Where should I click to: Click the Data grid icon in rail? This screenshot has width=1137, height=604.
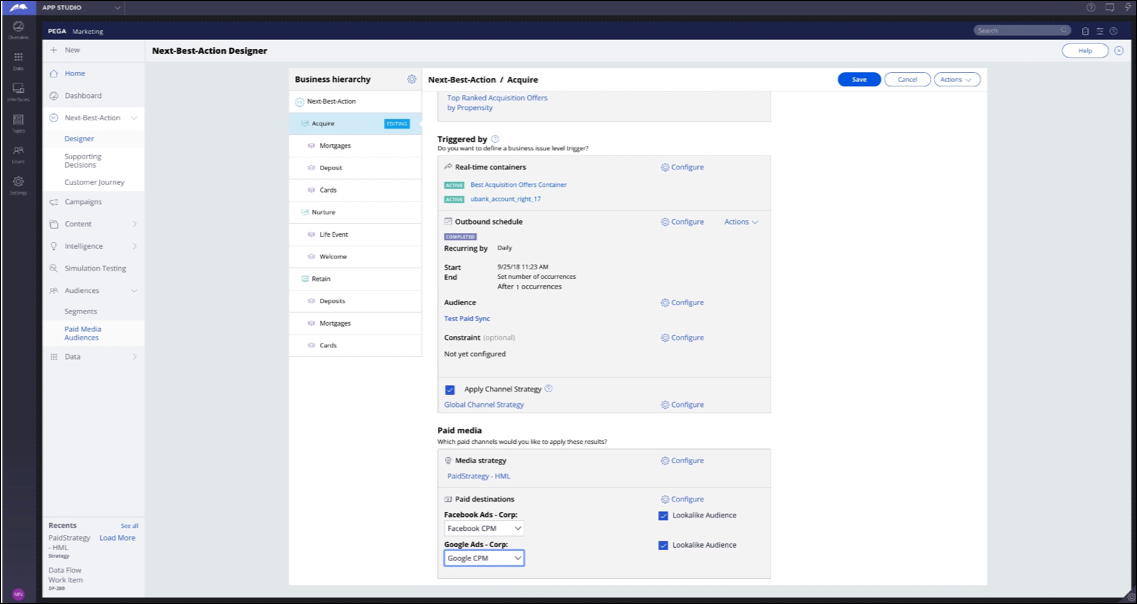pos(18,60)
